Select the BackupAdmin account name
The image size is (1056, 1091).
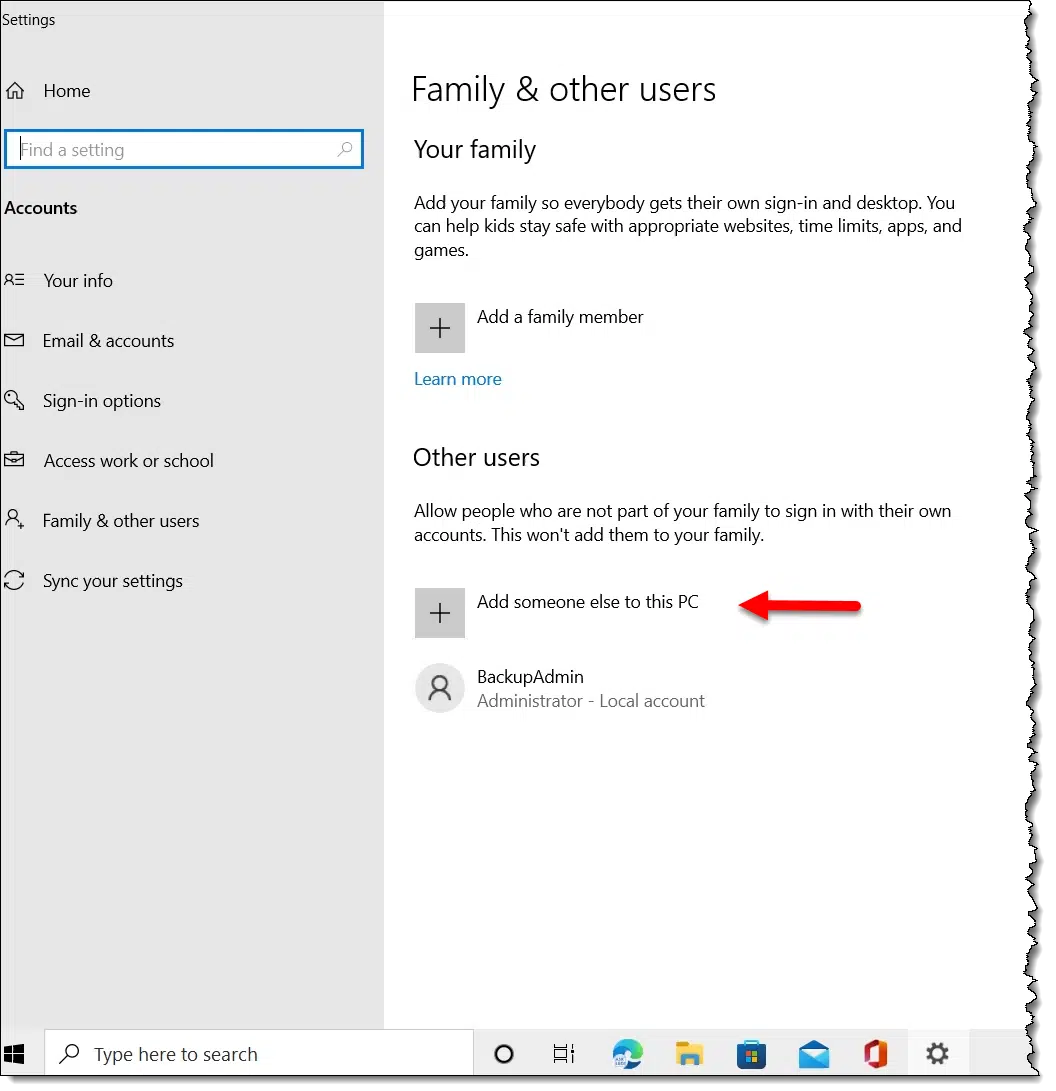(x=530, y=677)
